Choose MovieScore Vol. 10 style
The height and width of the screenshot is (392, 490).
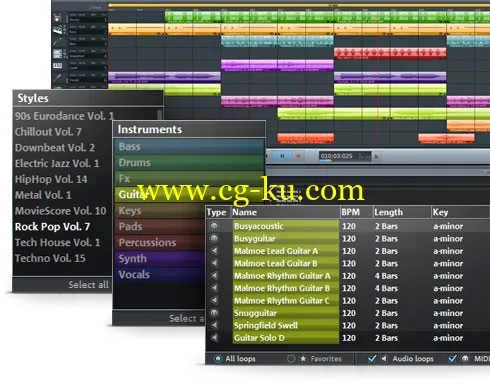[x=61, y=211]
